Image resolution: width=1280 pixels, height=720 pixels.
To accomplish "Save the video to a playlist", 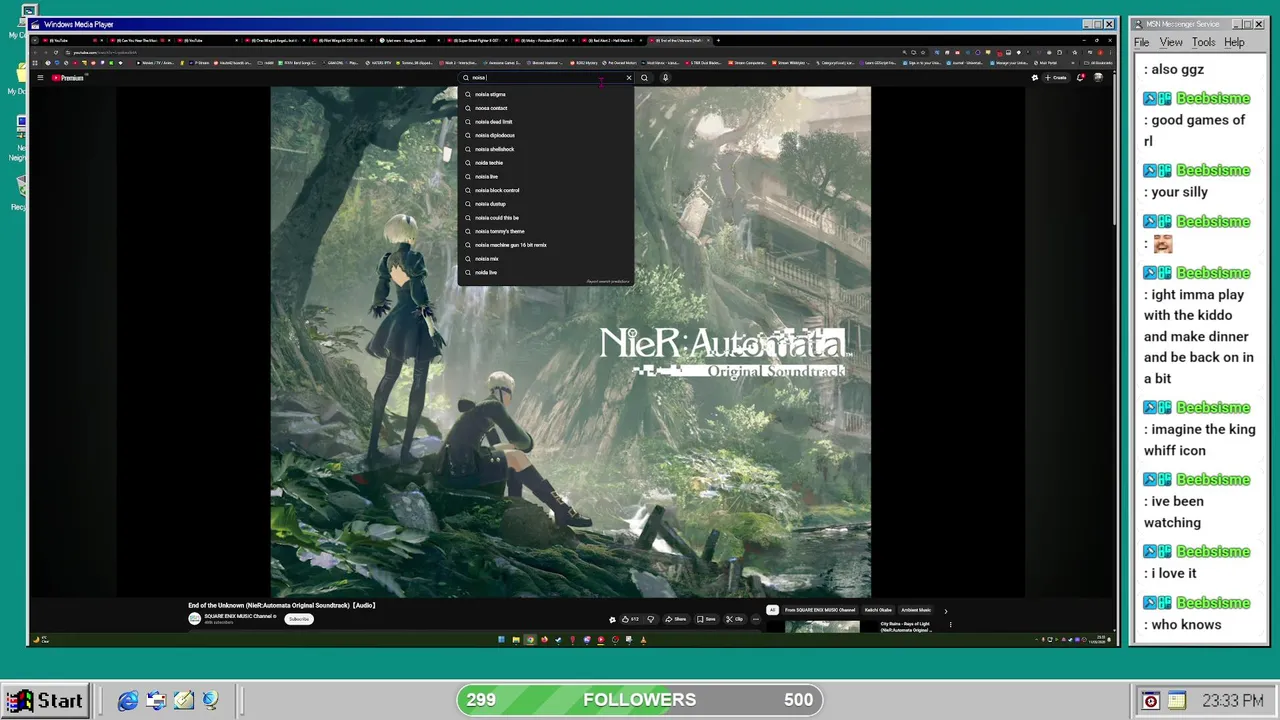I will [x=706, y=619].
